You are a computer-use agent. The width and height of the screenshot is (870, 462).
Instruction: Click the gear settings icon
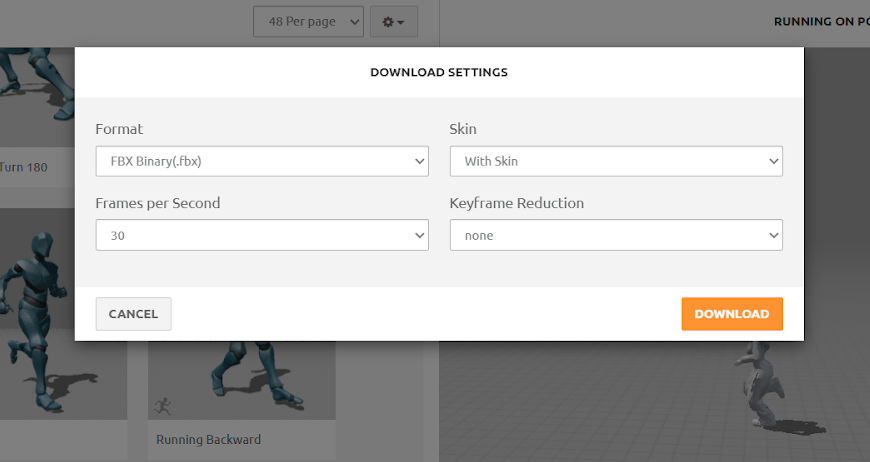pyautogui.click(x=393, y=21)
